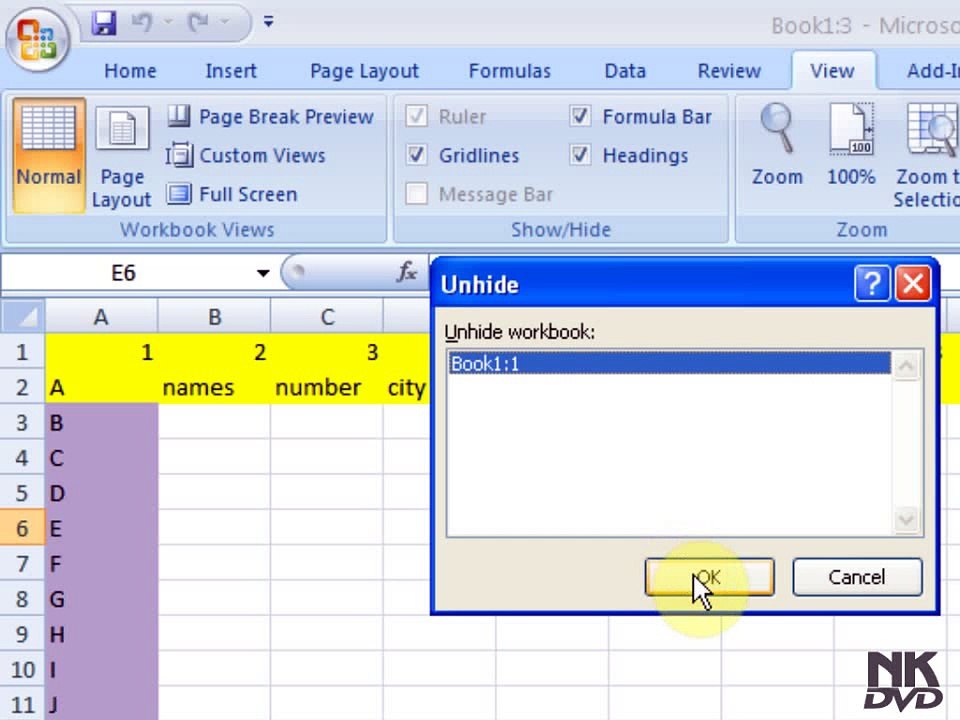Select column B header
Screen dimensions: 960x720
click(214, 317)
